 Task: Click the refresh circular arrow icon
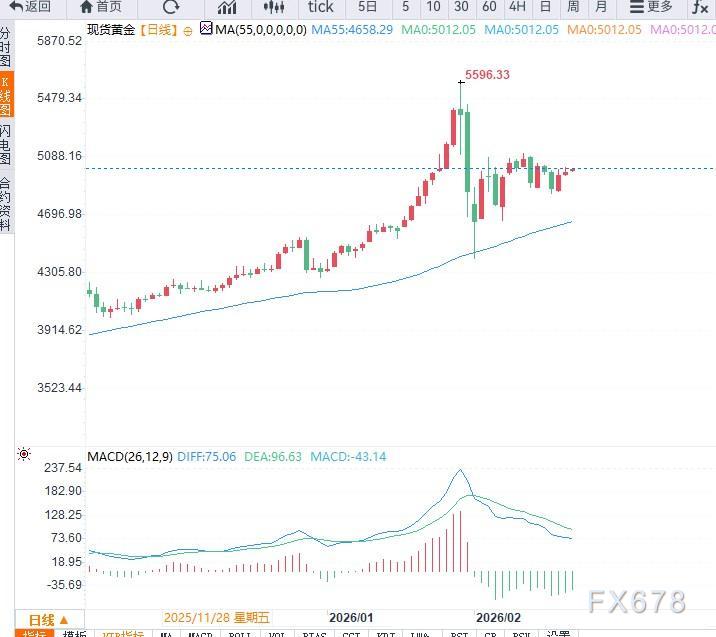(x=171, y=7)
